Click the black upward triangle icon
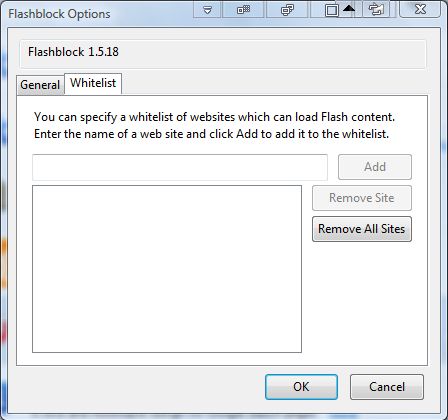Screen dimensions: 448x420 (349, 8)
